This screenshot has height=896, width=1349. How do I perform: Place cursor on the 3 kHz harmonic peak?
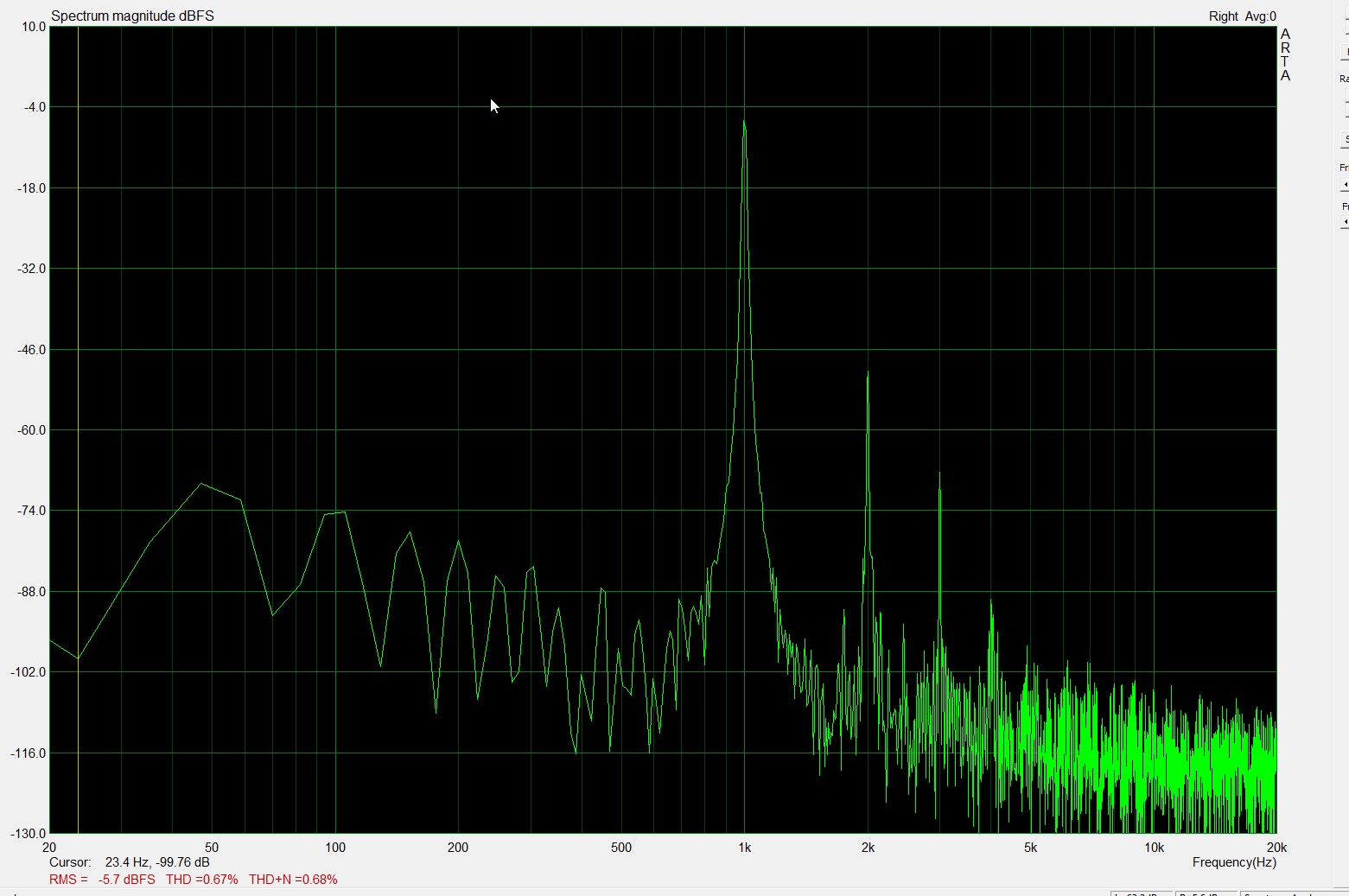[x=939, y=474]
